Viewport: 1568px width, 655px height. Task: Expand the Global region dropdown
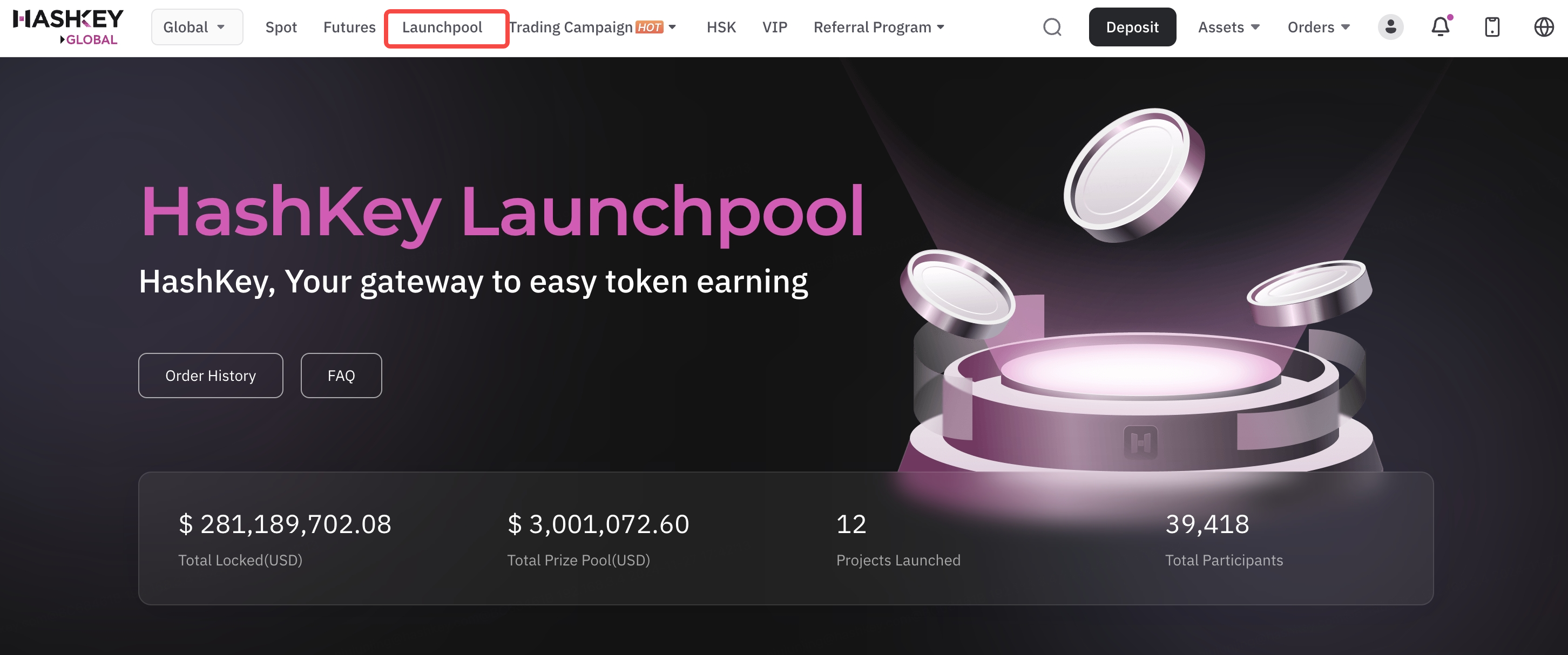coord(197,28)
